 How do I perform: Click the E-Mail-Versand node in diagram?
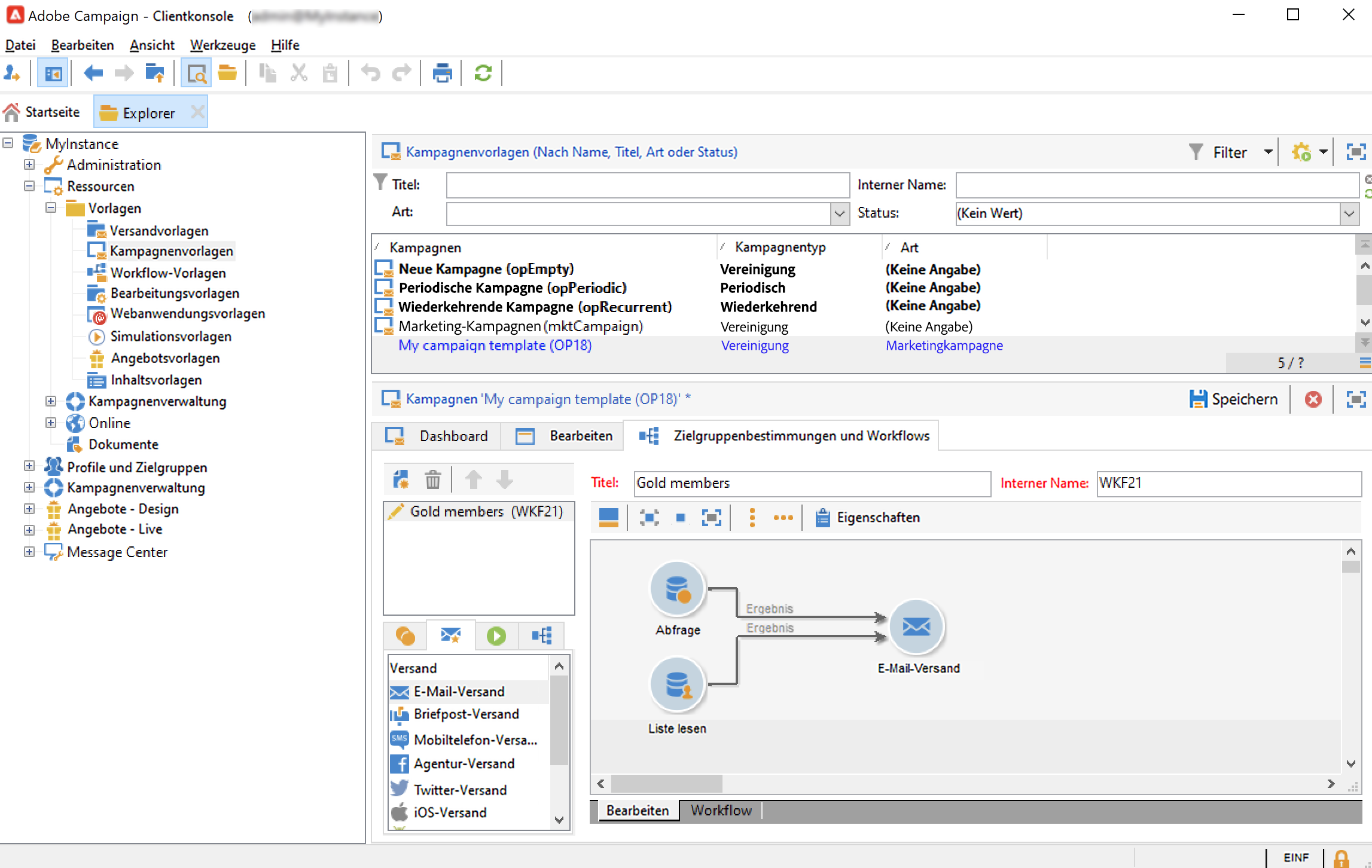pos(916,626)
